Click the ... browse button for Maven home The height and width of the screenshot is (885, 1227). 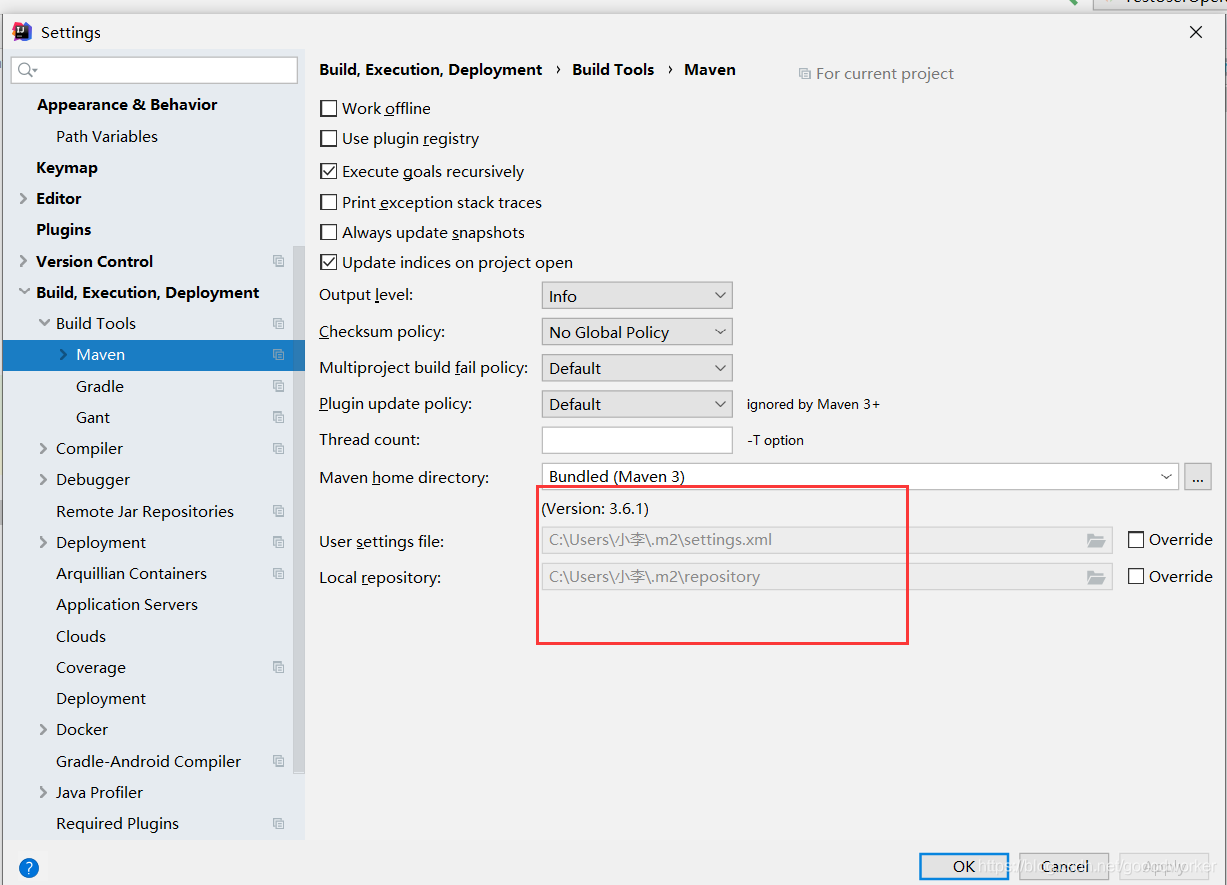click(x=1198, y=477)
